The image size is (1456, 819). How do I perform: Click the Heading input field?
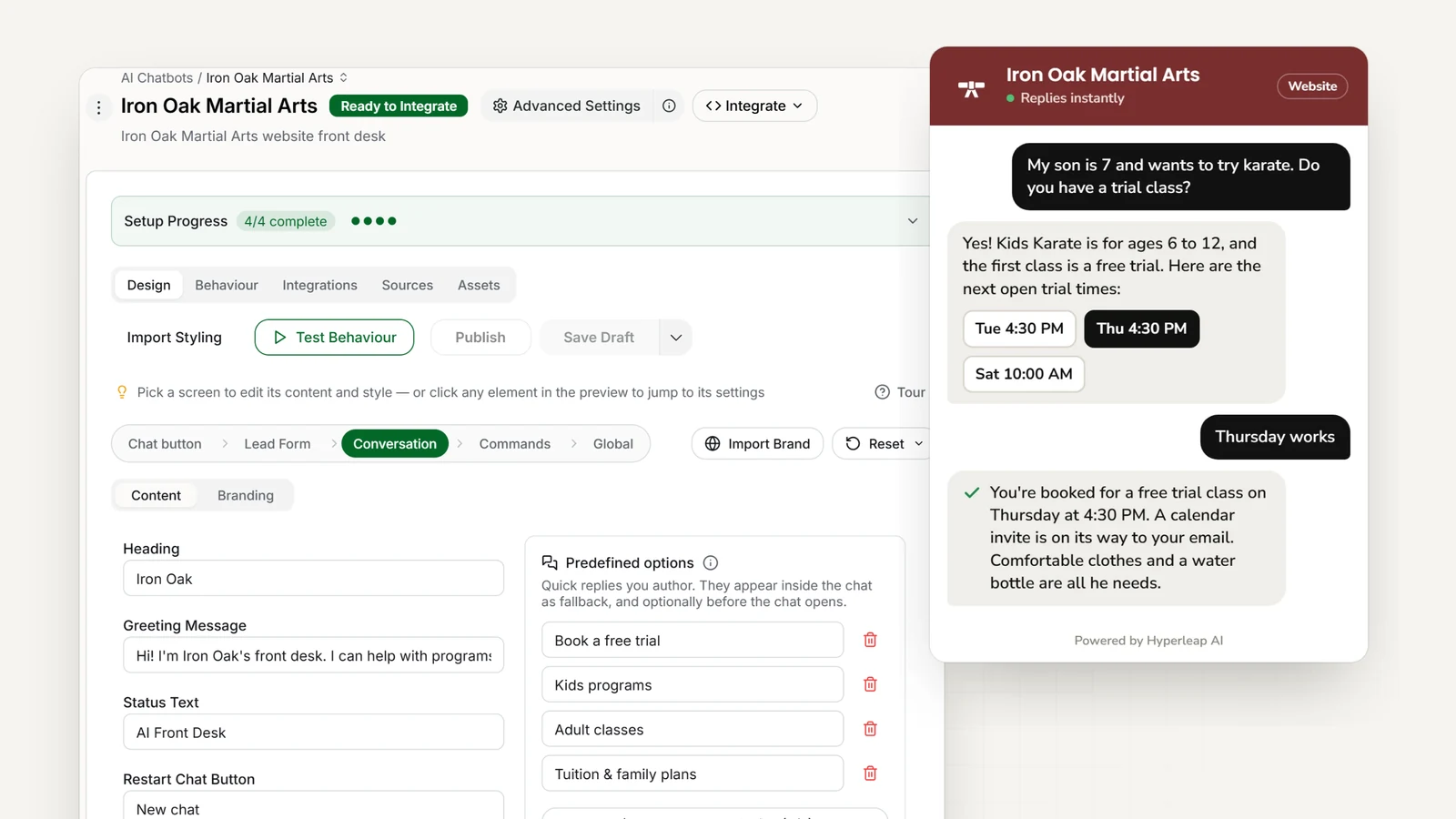click(x=313, y=579)
